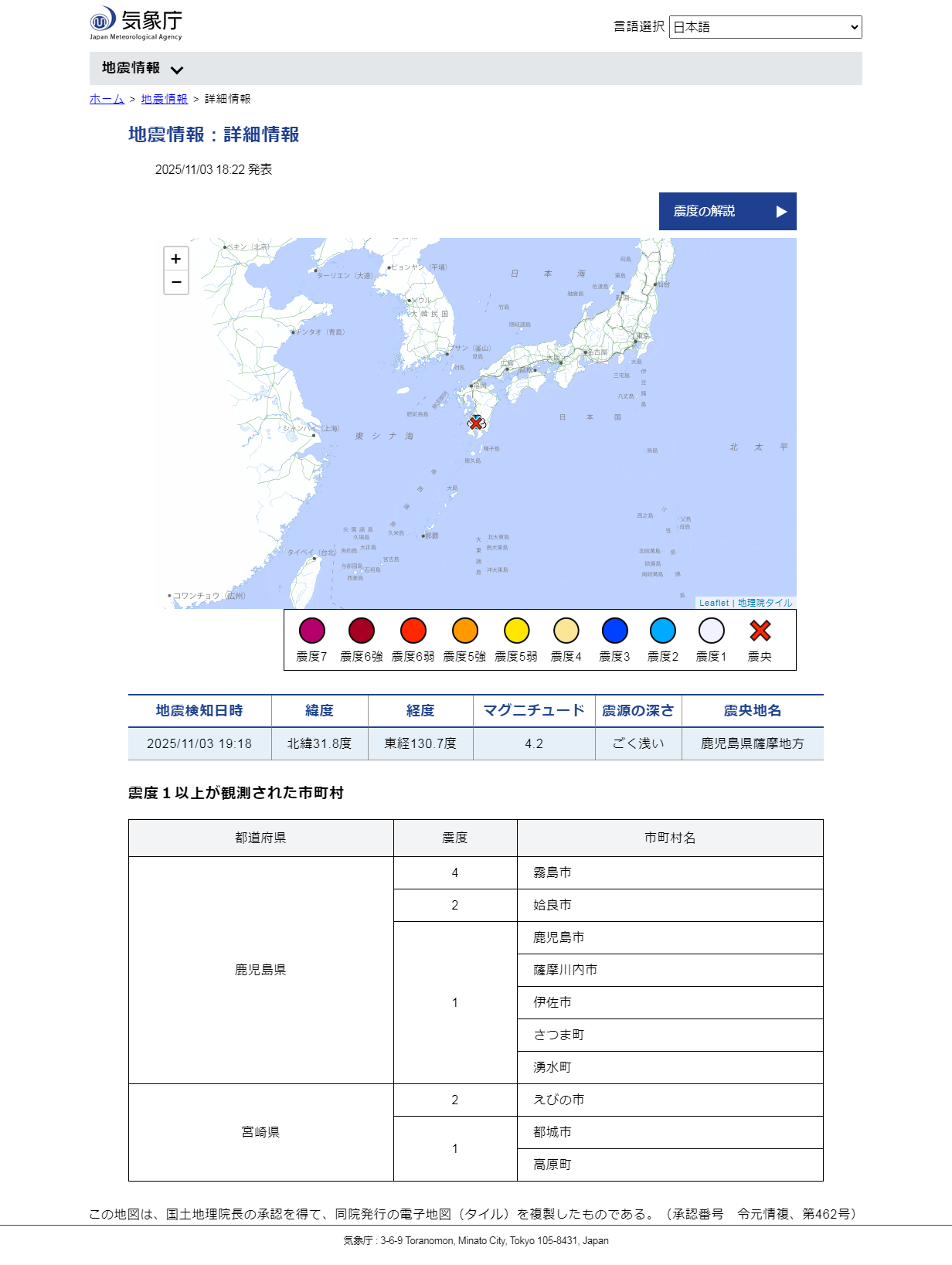Image resolution: width=952 pixels, height=1265 pixels.
Task: Click the epicenter X marker on the map
Action: coord(476,423)
